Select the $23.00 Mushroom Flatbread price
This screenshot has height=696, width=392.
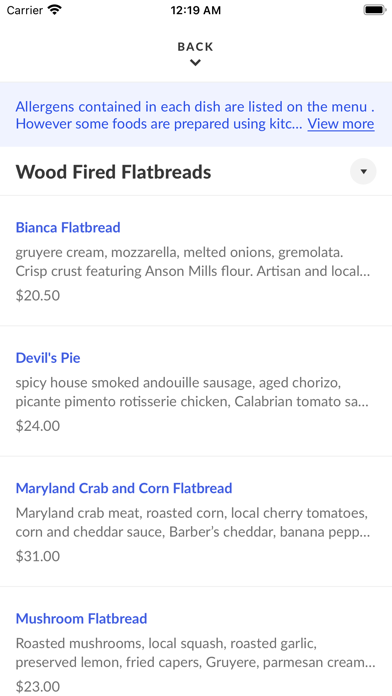[38, 686]
